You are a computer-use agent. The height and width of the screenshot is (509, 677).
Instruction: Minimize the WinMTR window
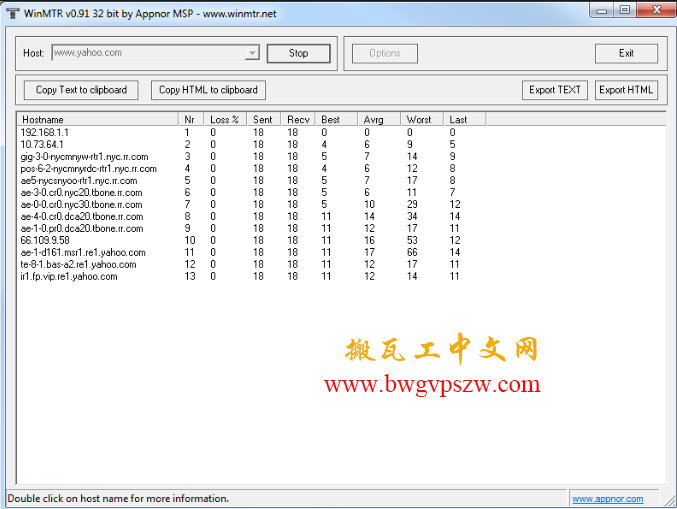coord(602,9)
